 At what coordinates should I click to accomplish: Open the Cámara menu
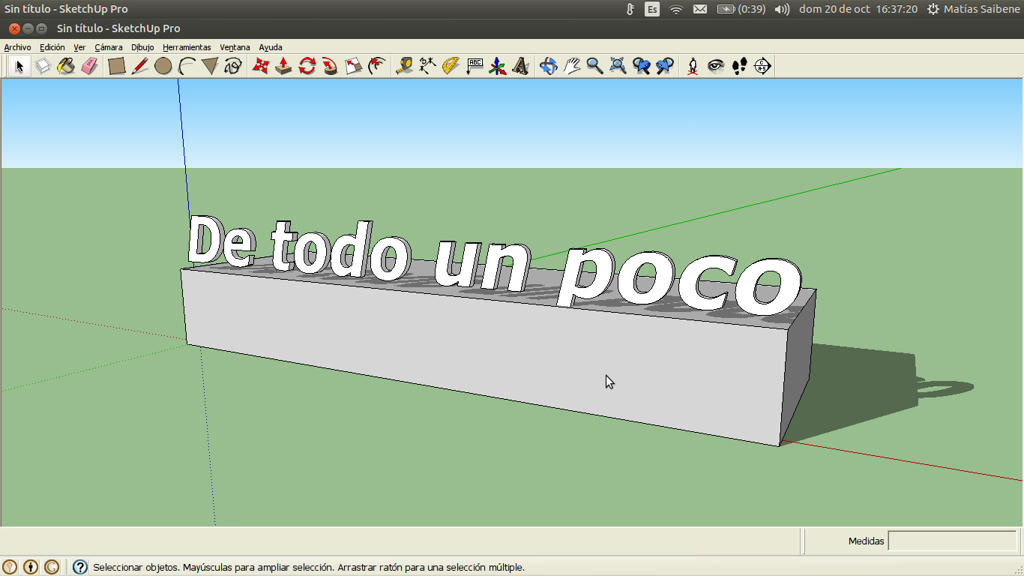108,47
